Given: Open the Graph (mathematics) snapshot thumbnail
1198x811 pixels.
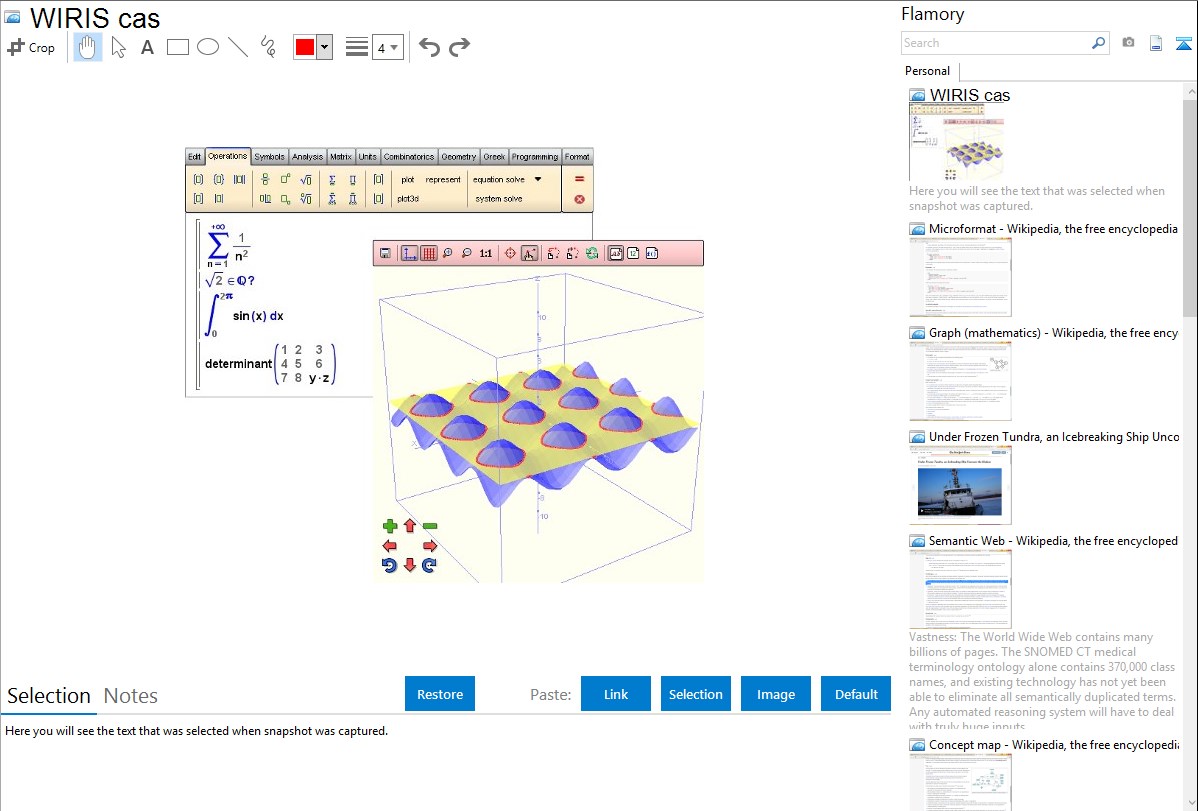Looking at the screenshot, I should click(x=960, y=381).
